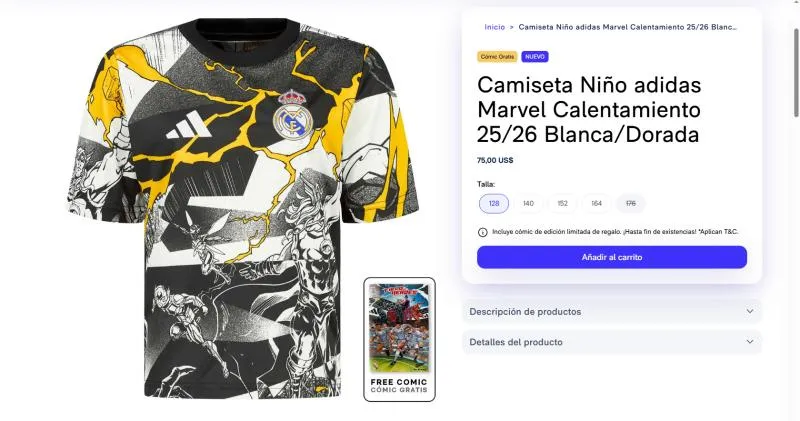Click the Cómic Gratis yellow tag
Viewport: 800px width, 421px height.
497,57
